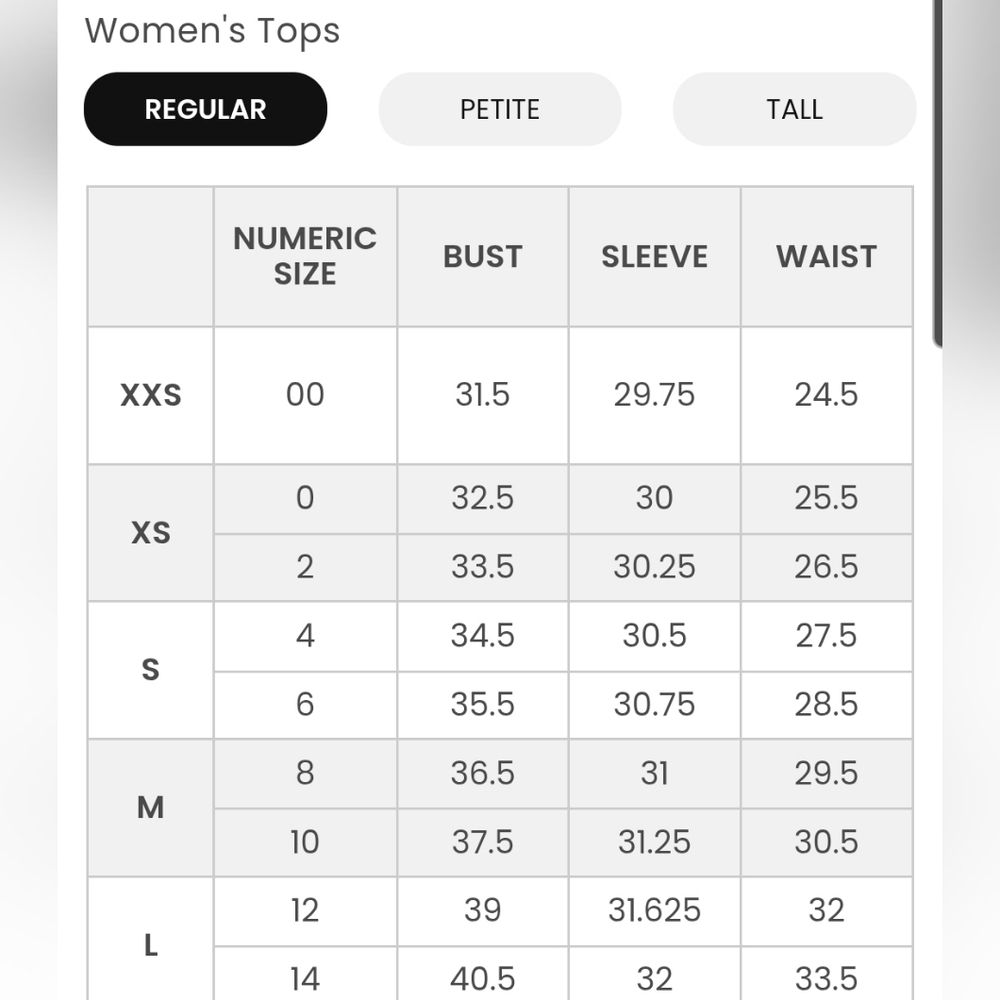The height and width of the screenshot is (1000, 1000).
Task: Click the BUST column header
Action: [483, 256]
